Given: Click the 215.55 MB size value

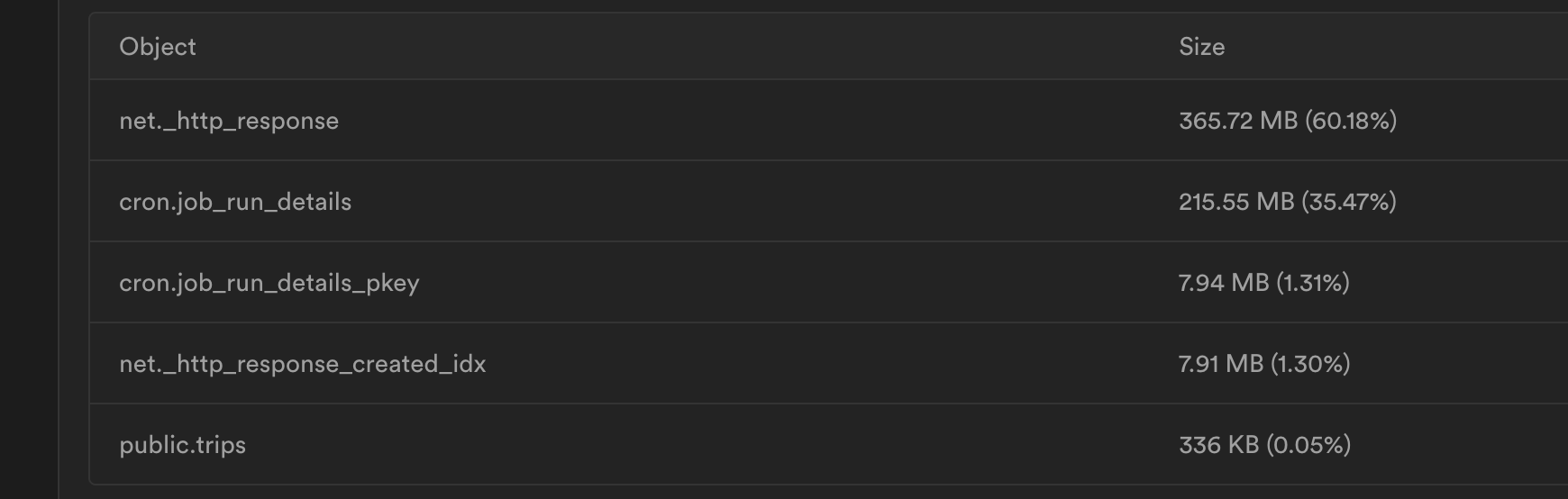Looking at the screenshot, I should click(x=1236, y=202).
